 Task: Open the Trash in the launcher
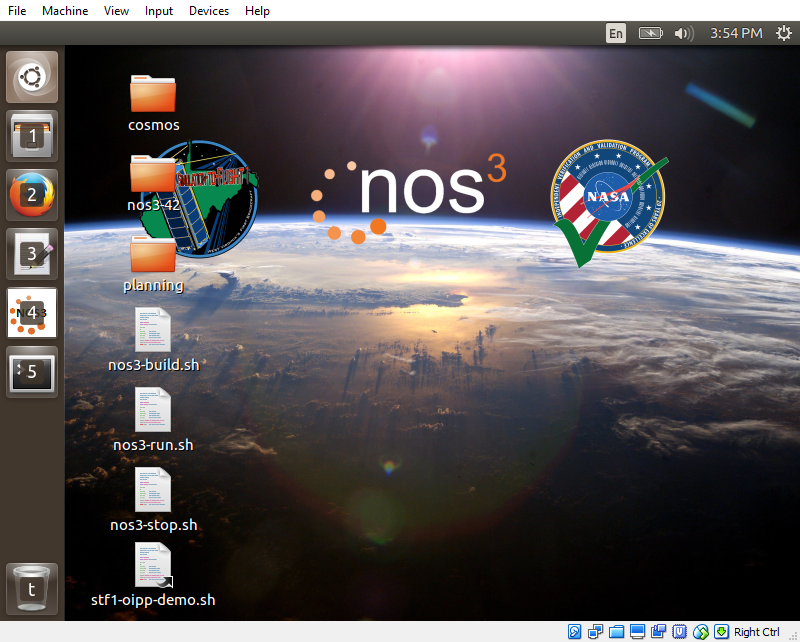click(32, 589)
